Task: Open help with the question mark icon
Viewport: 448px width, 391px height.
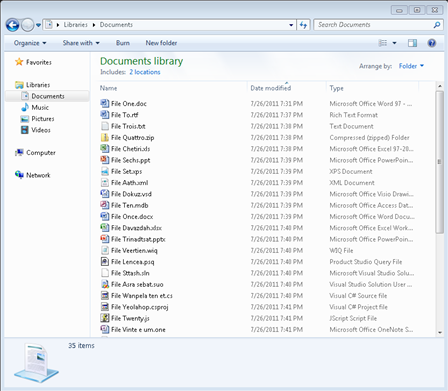Action: click(432, 43)
